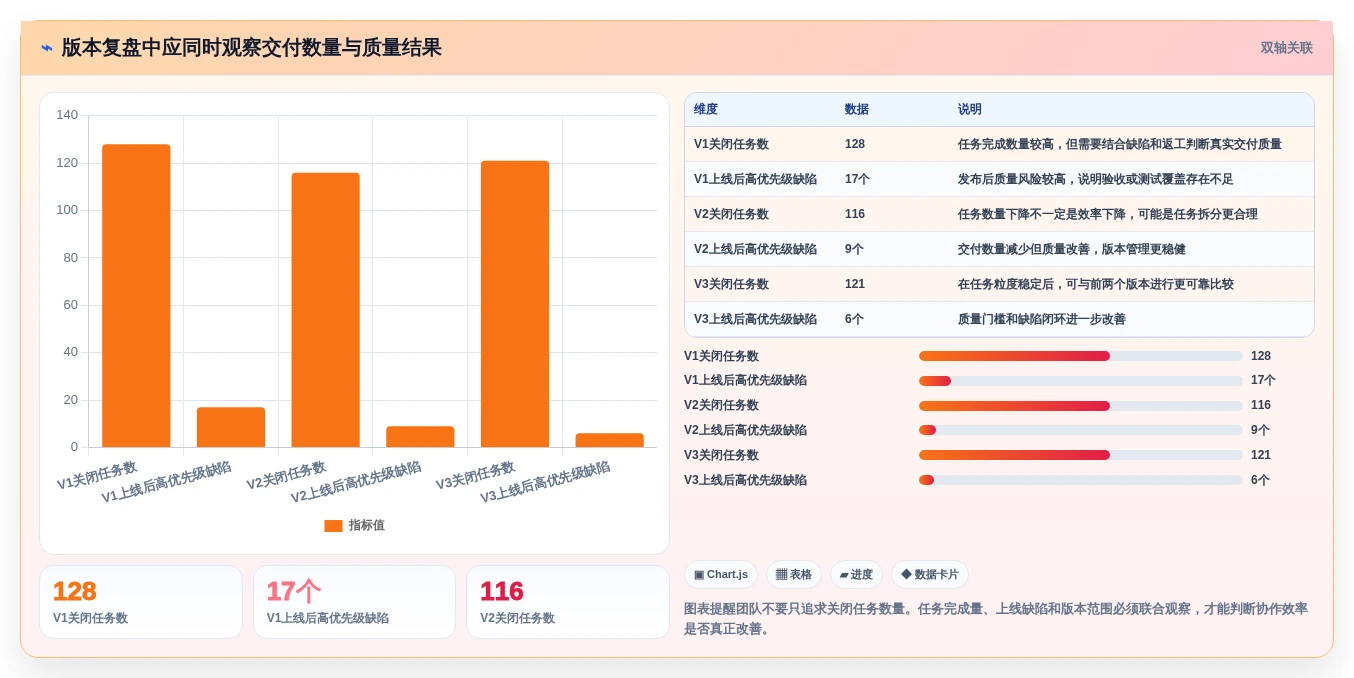The image size is (1354, 678).
Task: Click description 交付数量减少但质量改善，版本管理更稳健
Action: point(1071,249)
